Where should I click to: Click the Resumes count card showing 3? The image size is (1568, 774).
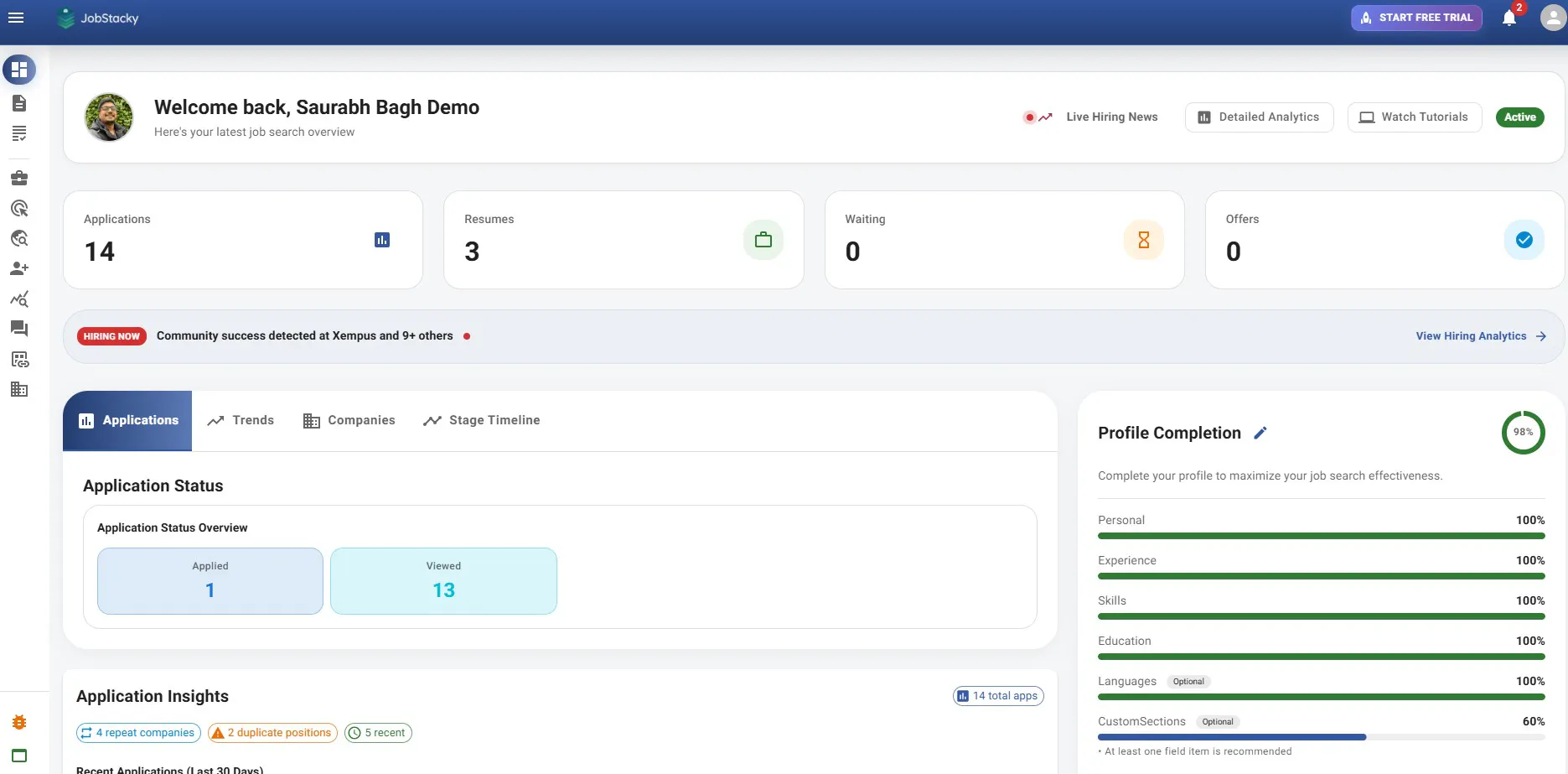point(624,240)
